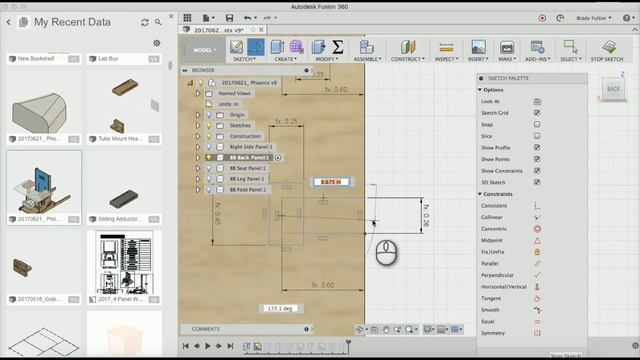640x360 pixels.
Task: Click the Redo arrow
Action: point(267,18)
